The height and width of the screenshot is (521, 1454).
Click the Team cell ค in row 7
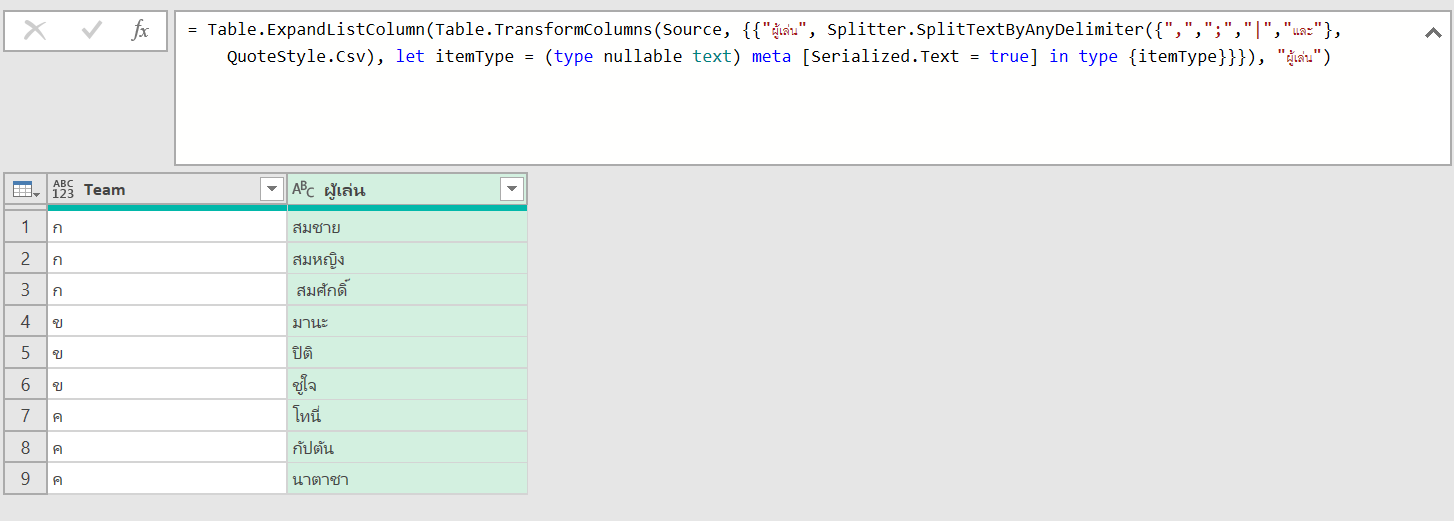(167, 416)
